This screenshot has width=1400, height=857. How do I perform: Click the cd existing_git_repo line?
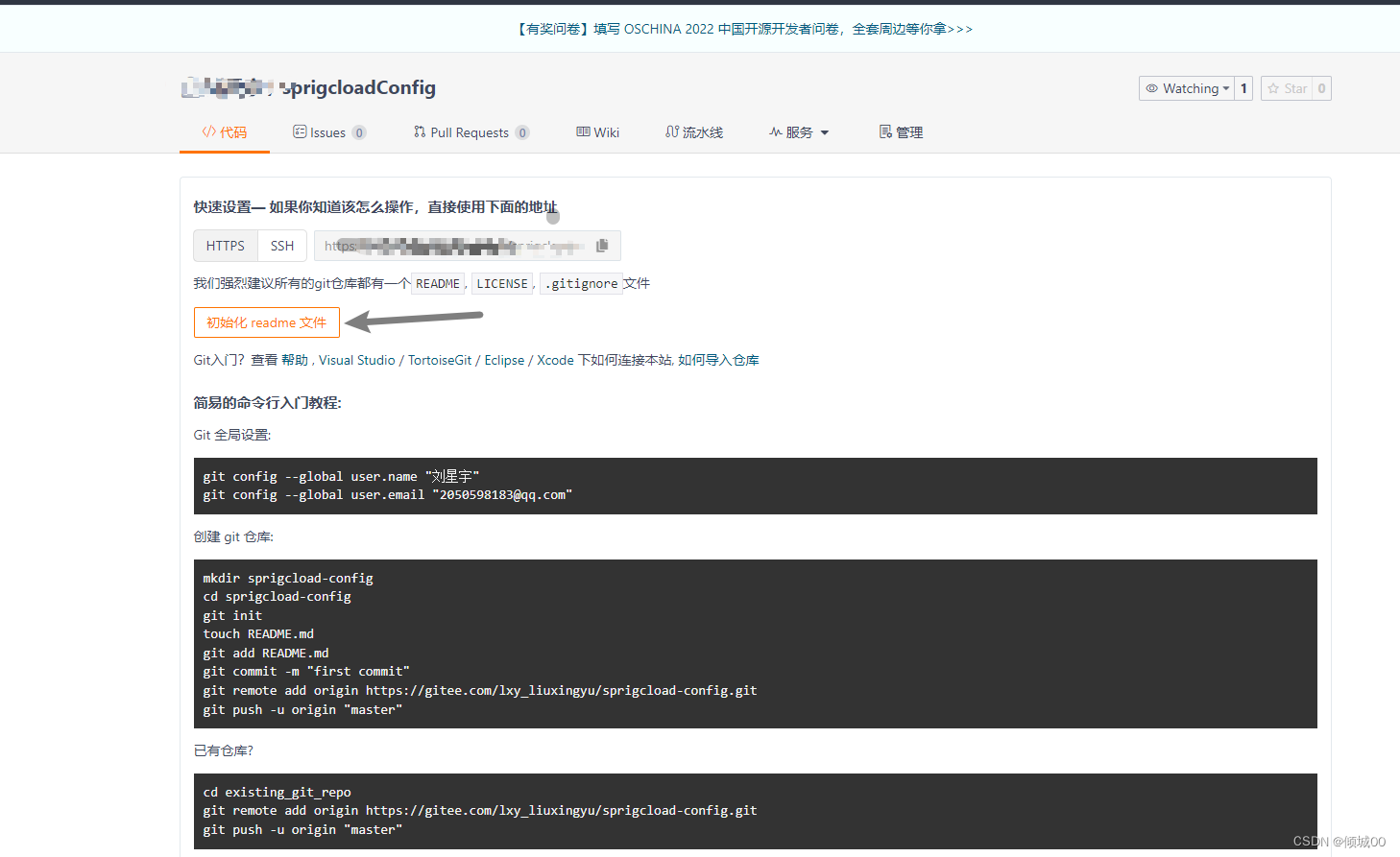[x=277, y=793]
